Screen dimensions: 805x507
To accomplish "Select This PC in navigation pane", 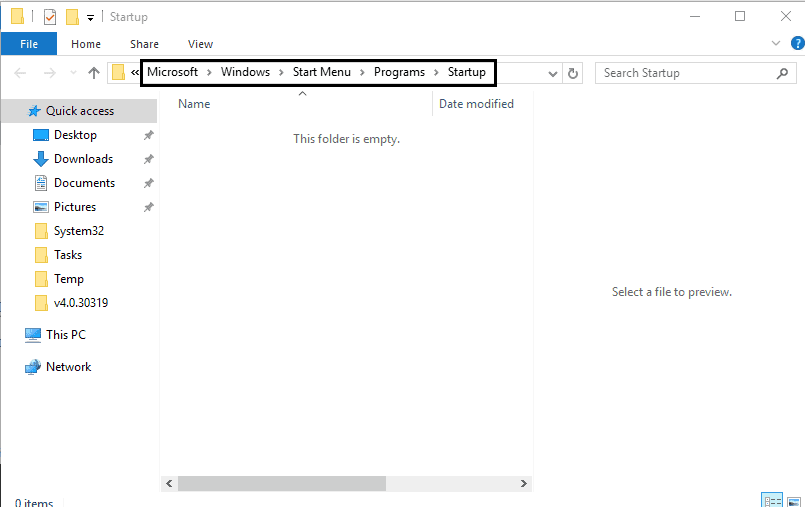I will (66, 335).
